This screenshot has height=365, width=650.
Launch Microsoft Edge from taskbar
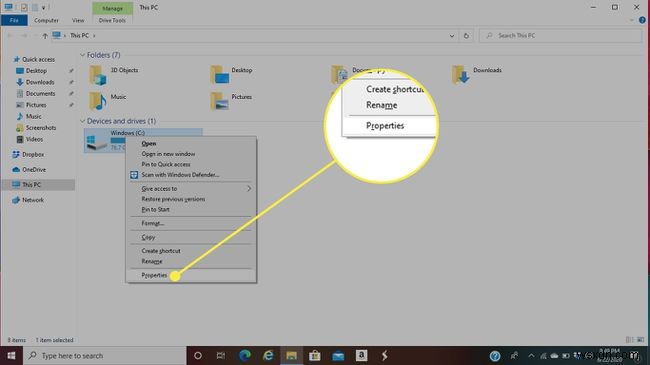pos(245,355)
